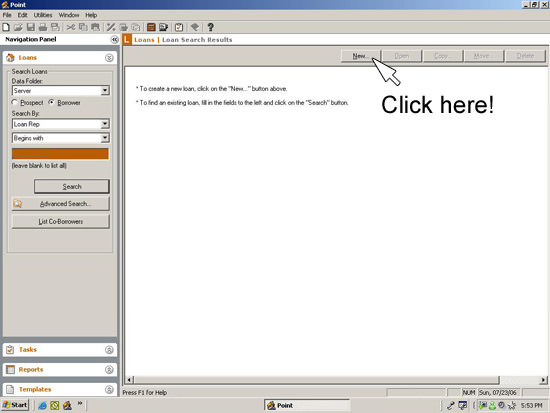This screenshot has height=413, width=550.
Task: Click the Search button
Action: 72,186
